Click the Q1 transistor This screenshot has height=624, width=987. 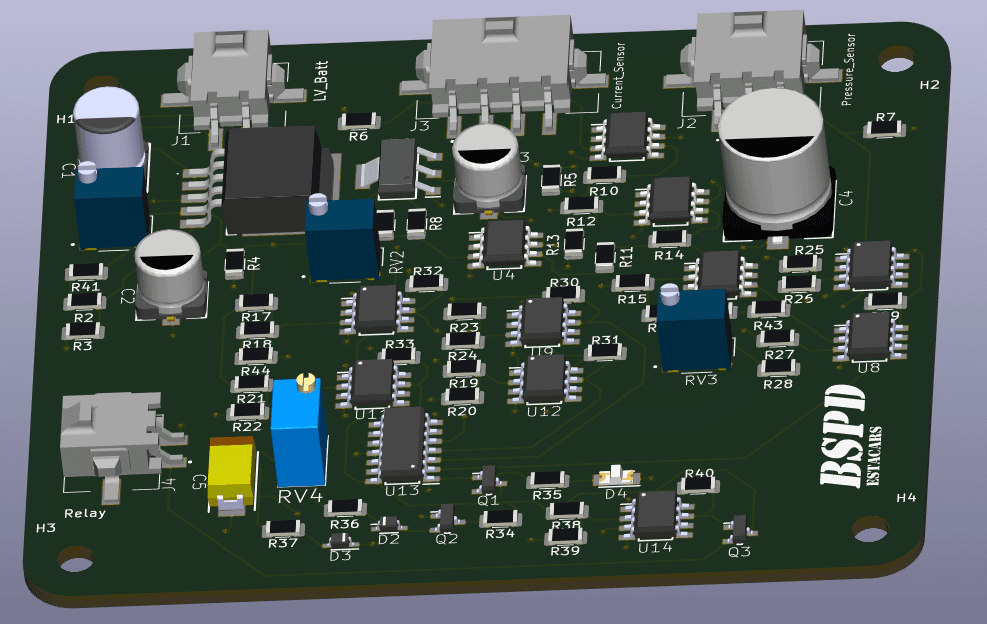[x=488, y=480]
